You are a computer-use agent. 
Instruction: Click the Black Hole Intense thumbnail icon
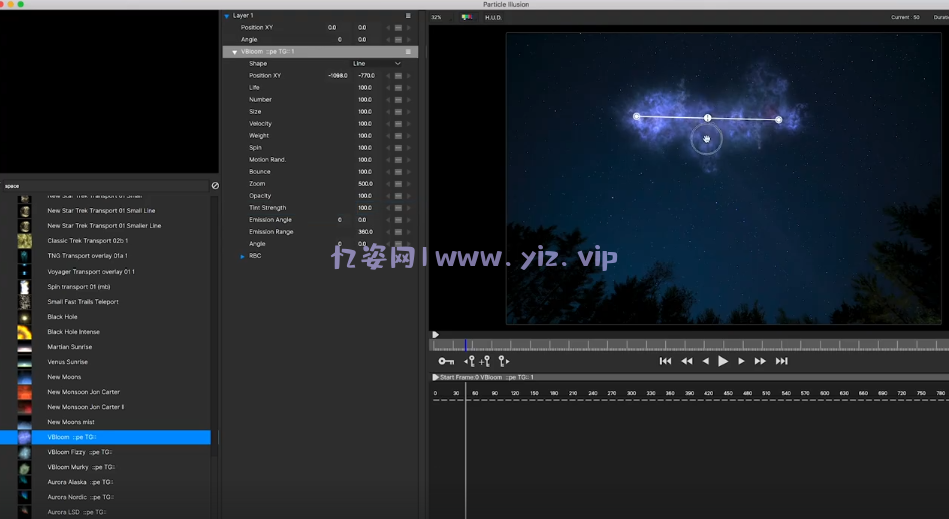(25, 332)
